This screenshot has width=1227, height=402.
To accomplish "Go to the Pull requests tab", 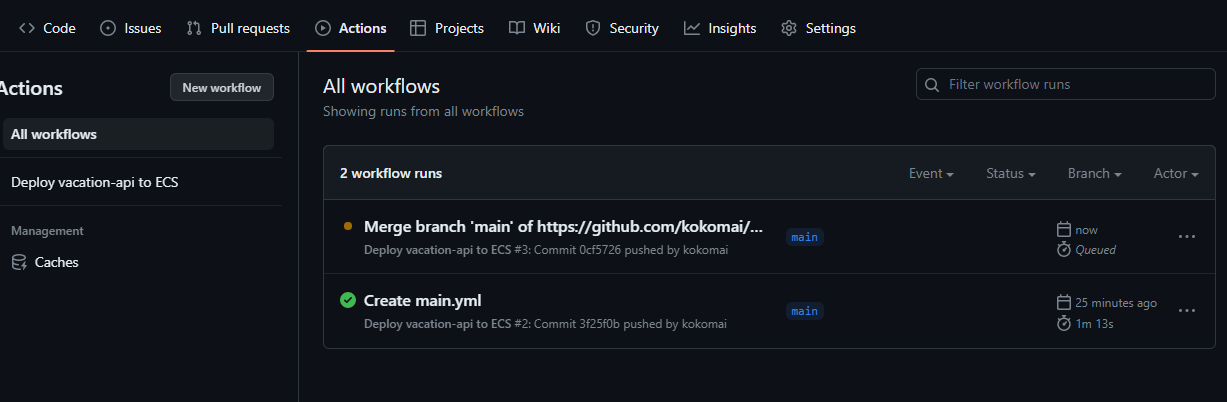I will (238, 28).
